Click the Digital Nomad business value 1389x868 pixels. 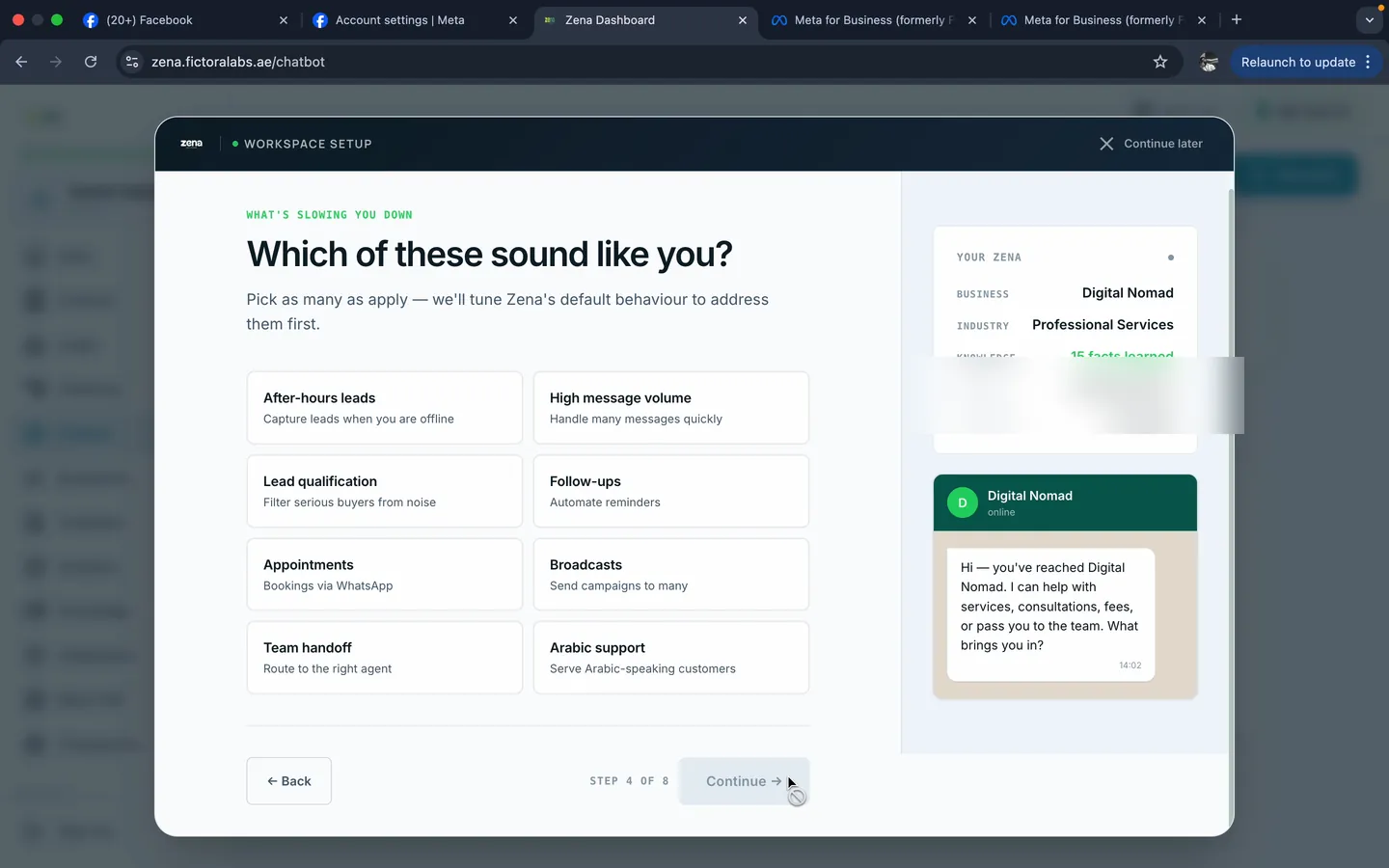pyautogui.click(x=1128, y=293)
